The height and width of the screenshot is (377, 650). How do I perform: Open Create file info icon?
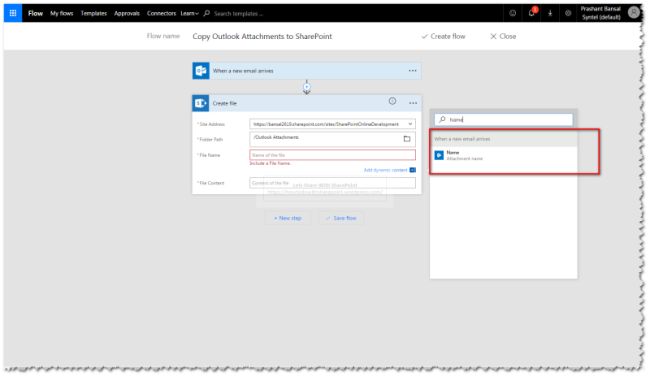coord(392,101)
